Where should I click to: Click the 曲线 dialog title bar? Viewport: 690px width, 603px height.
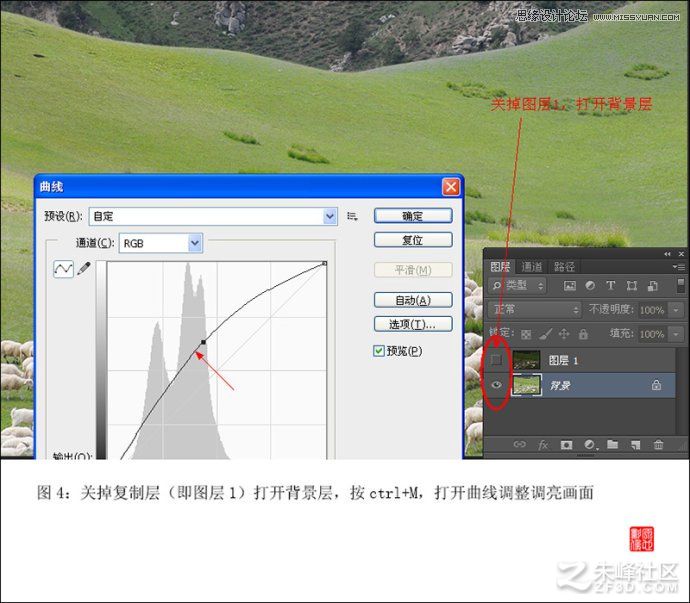click(x=249, y=187)
